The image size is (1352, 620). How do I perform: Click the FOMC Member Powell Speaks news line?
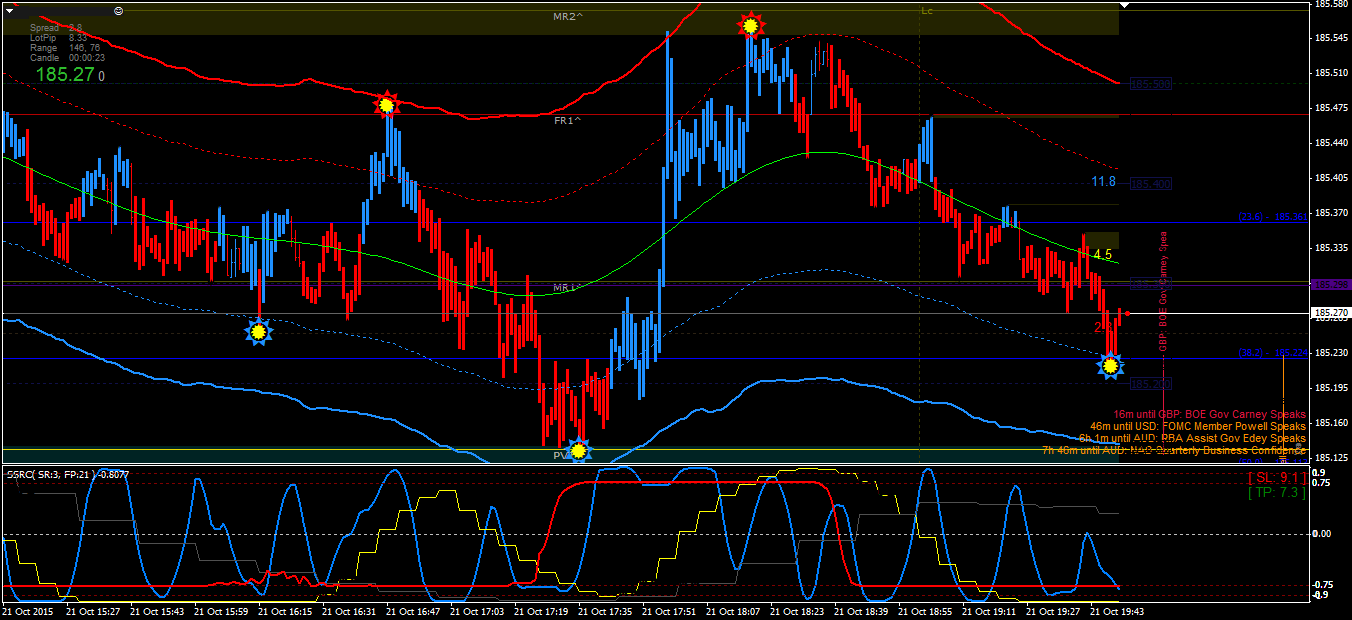(1198, 426)
